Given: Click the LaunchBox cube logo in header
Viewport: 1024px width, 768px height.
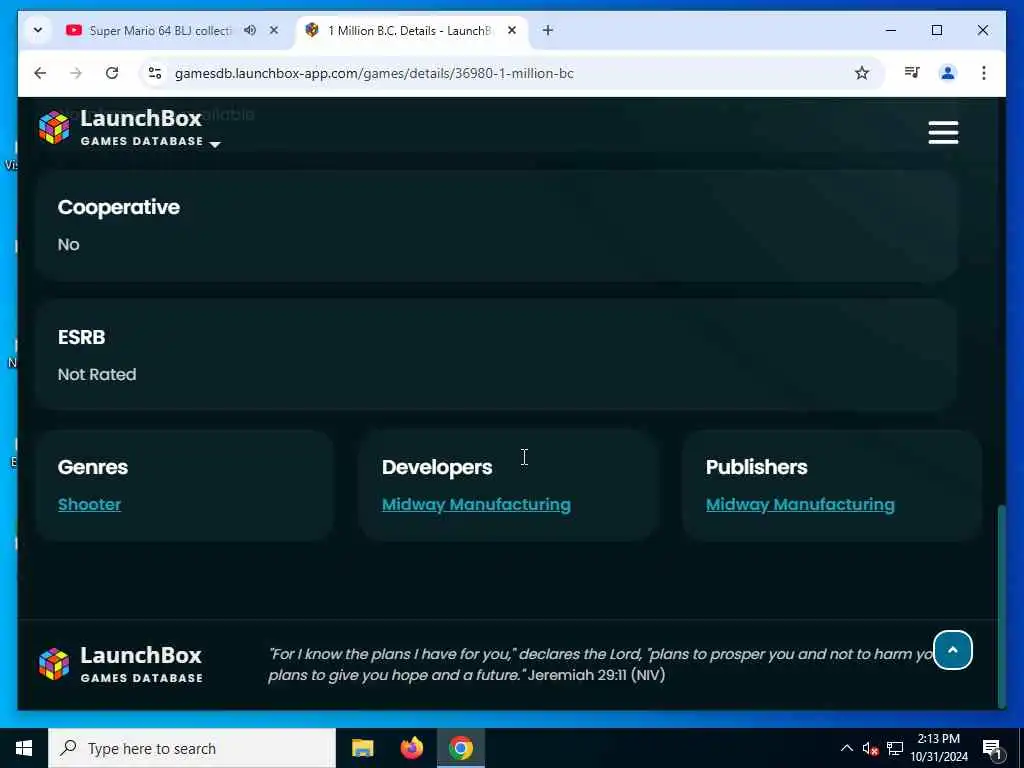Looking at the screenshot, I should pos(54,127).
